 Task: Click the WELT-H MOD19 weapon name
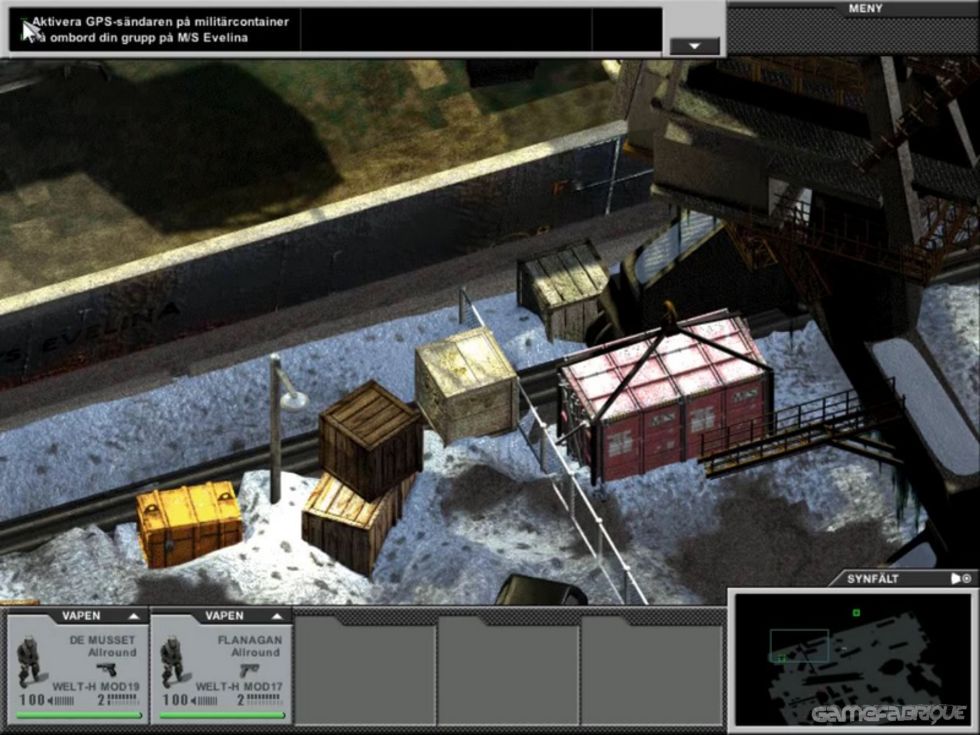tap(96, 686)
